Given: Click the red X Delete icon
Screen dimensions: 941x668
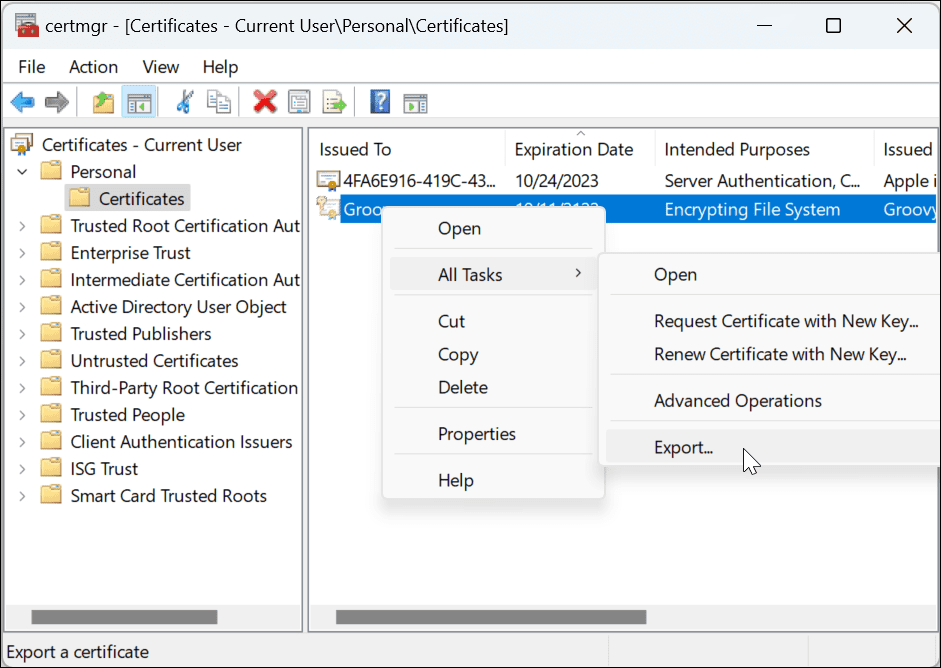Looking at the screenshot, I should (265, 102).
